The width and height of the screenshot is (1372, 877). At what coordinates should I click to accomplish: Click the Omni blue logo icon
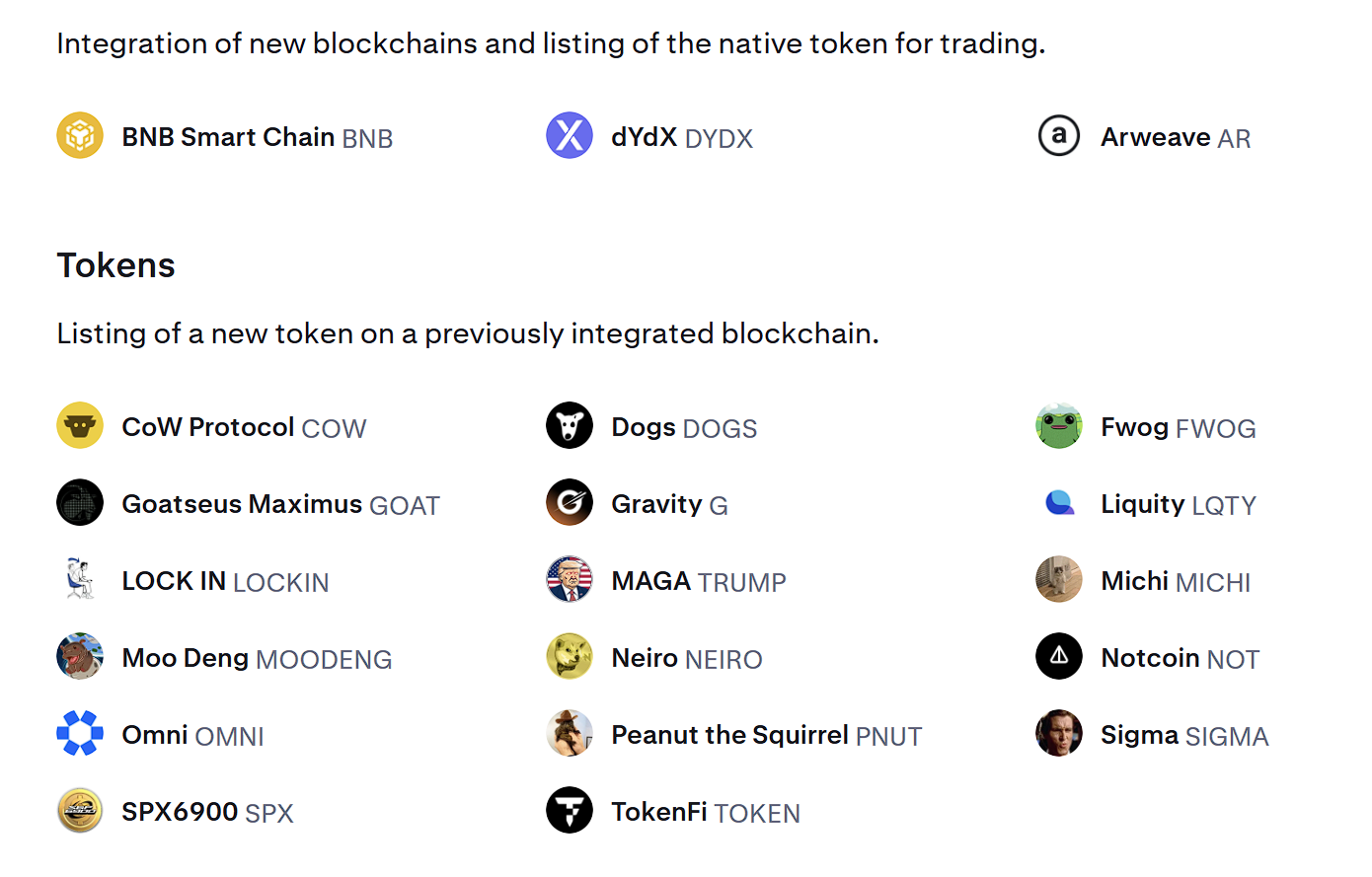coord(80,734)
